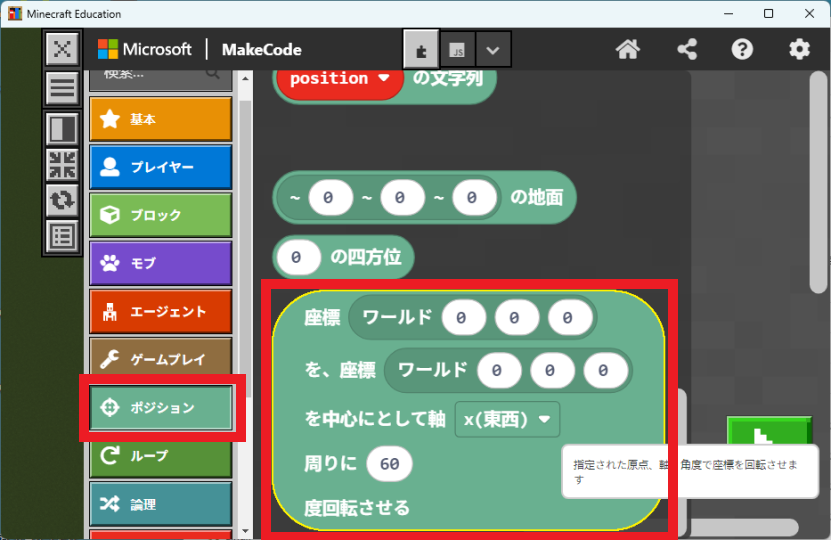Image resolution: width=831 pixels, height=540 pixels.
Task: Maximize the Minecraft Education window
Action: tap(768, 14)
